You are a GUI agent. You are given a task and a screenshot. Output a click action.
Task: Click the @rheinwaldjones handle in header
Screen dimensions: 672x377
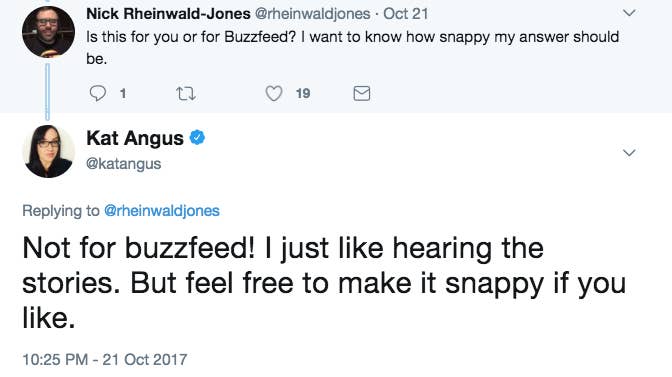[312, 14]
